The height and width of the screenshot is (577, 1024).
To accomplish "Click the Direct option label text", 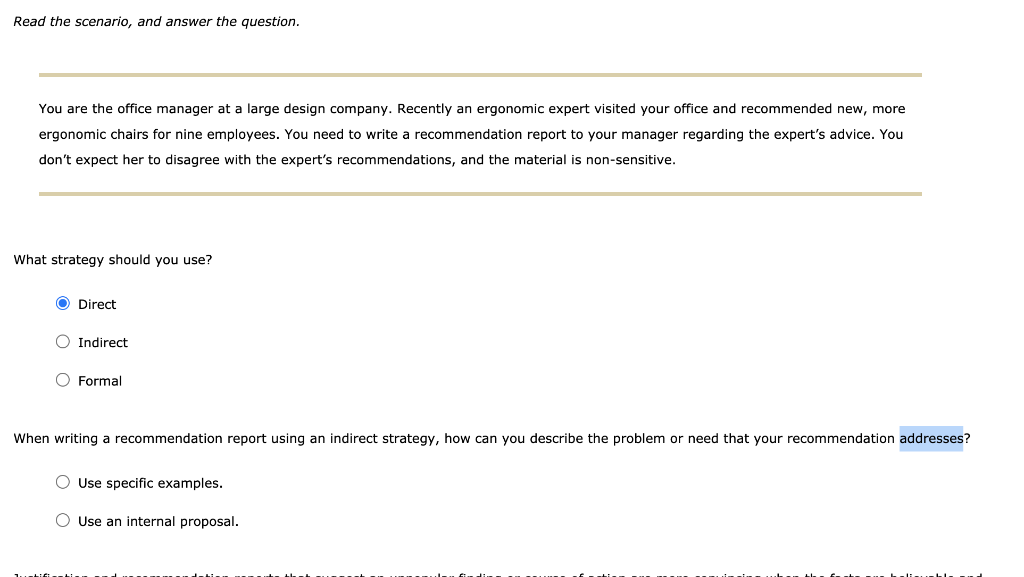I will (x=96, y=304).
